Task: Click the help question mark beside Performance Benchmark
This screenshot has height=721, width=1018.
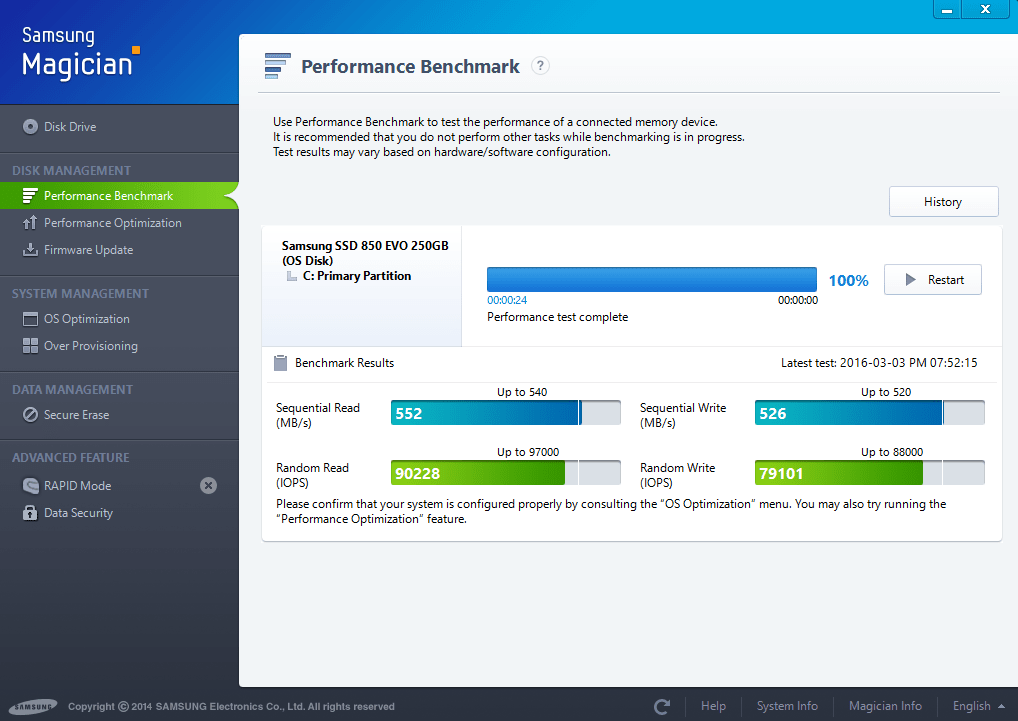Action: tap(540, 65)
